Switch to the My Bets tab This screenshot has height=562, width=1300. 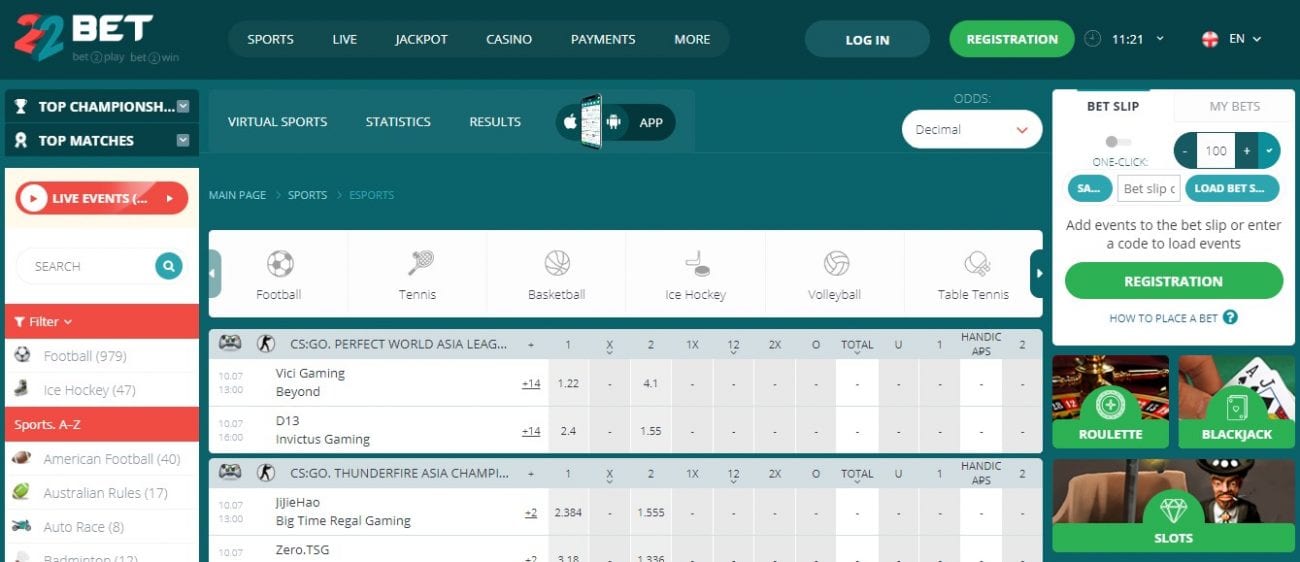tap(1235, 106)
